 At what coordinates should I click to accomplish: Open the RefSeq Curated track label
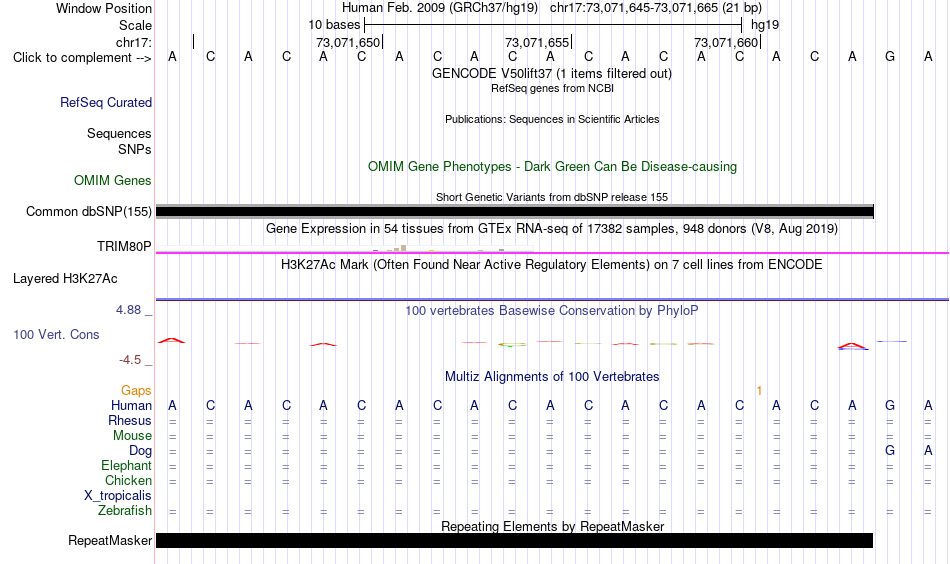point(106,102)
